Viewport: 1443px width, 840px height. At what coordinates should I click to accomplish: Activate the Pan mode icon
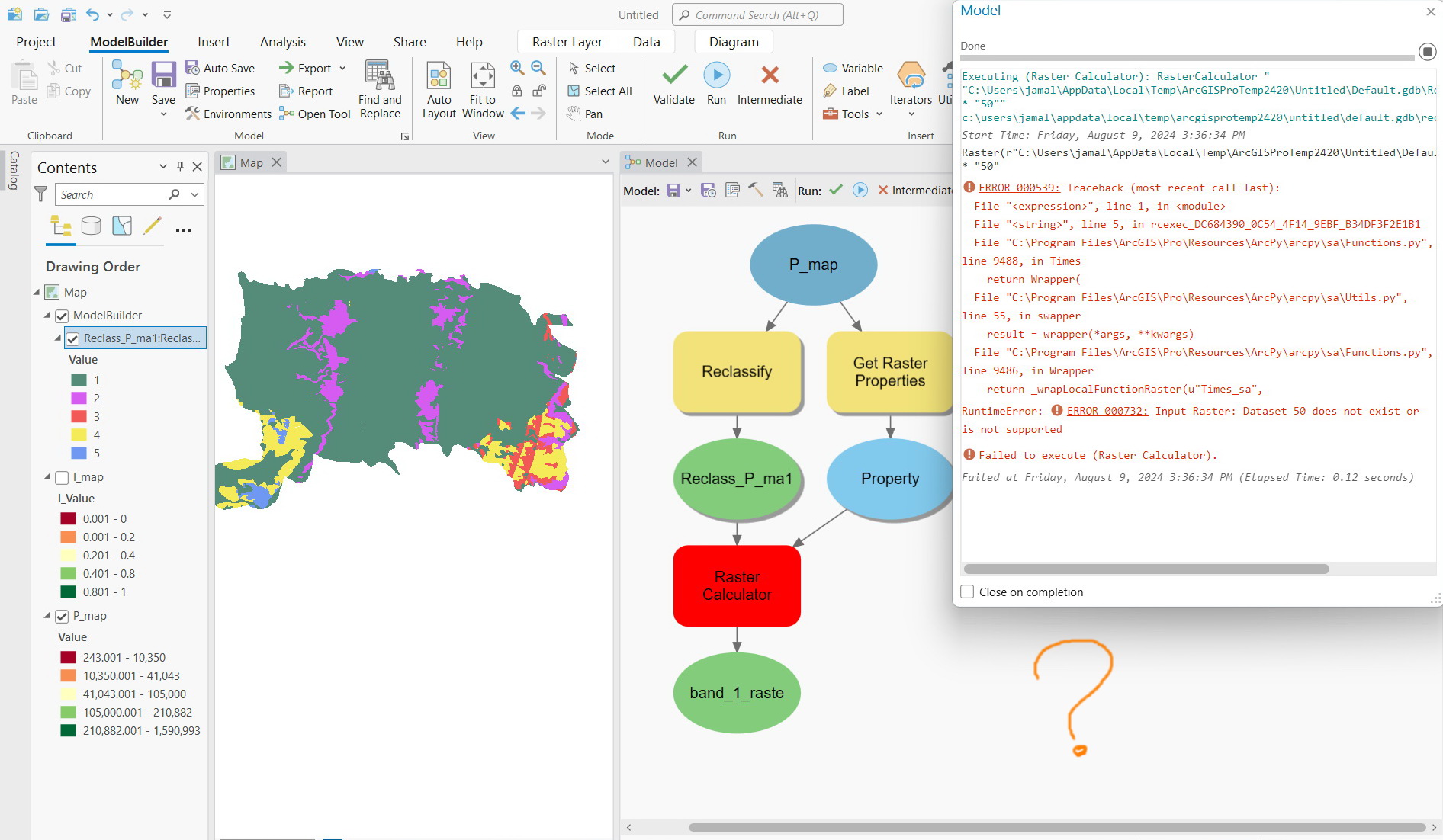[574, 114]
